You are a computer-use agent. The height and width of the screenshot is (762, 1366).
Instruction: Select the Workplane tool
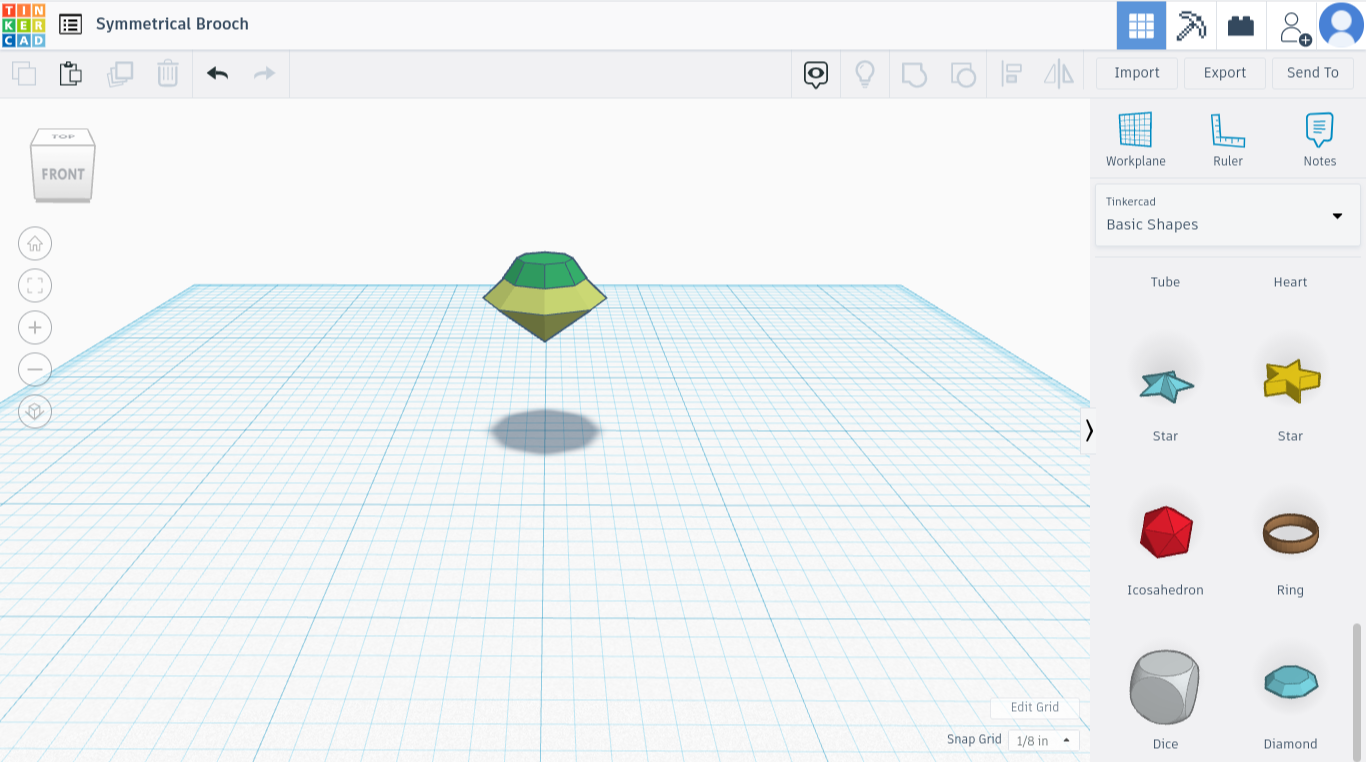point(1136,139)
